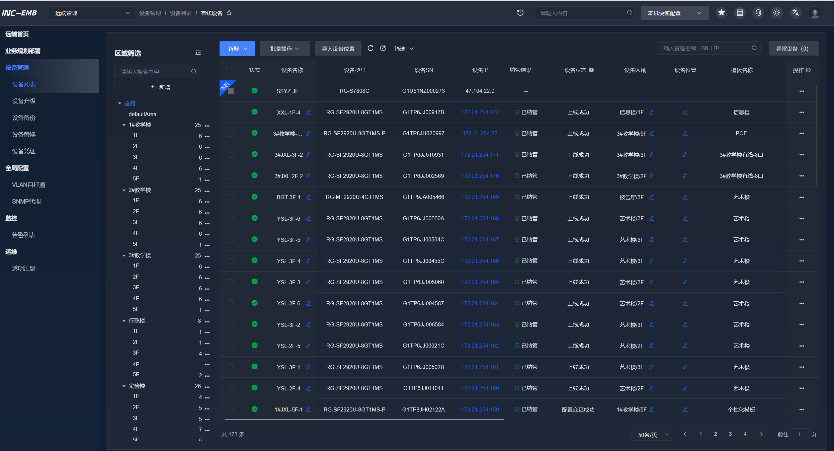Screen dimensions: 834x451
Task: Tick the select-all checkbox in the table header
Action: 229,70
